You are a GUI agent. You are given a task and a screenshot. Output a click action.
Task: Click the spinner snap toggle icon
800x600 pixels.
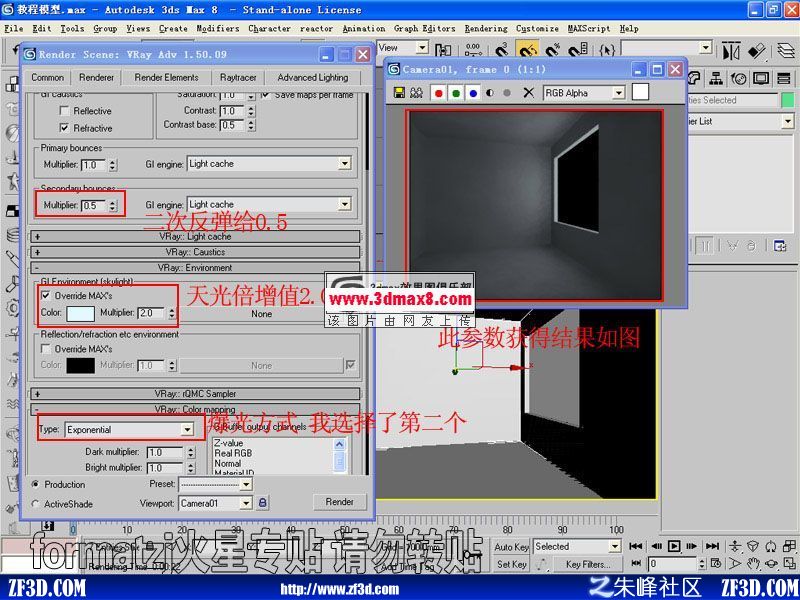(x=578, y=49)
